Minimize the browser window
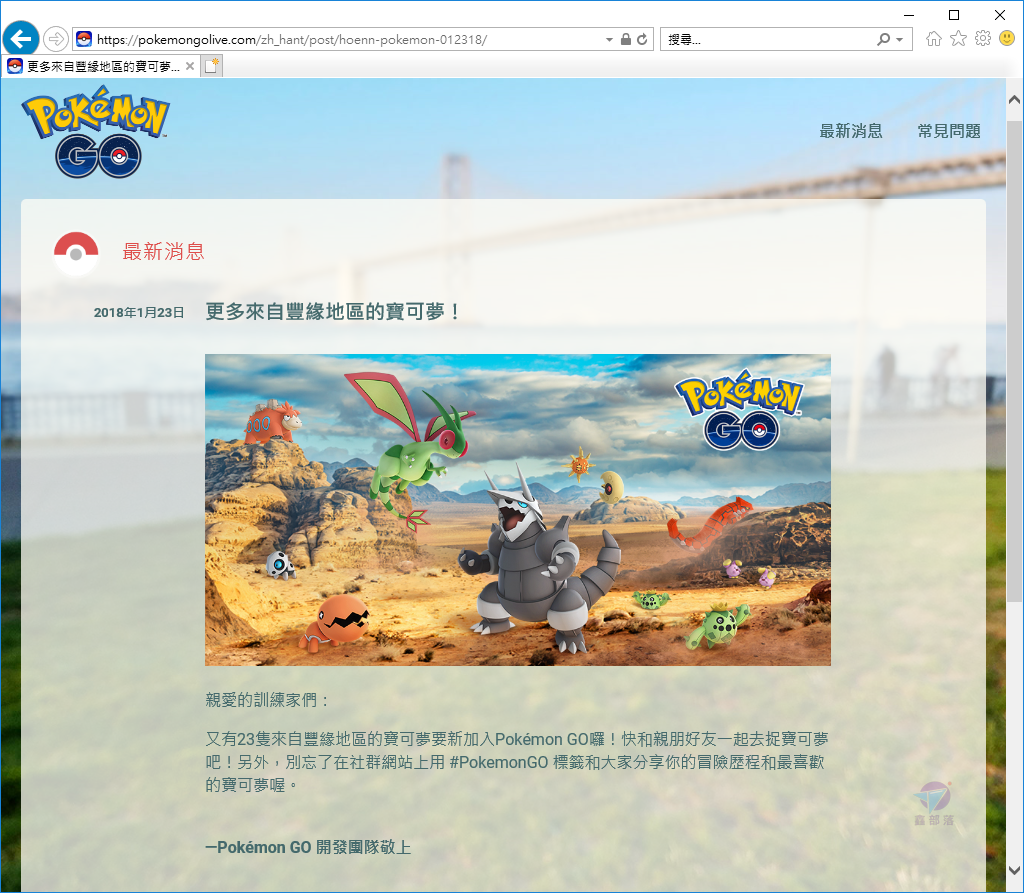The height and width of the screenshot is (893, 1024). coord(908,14)
